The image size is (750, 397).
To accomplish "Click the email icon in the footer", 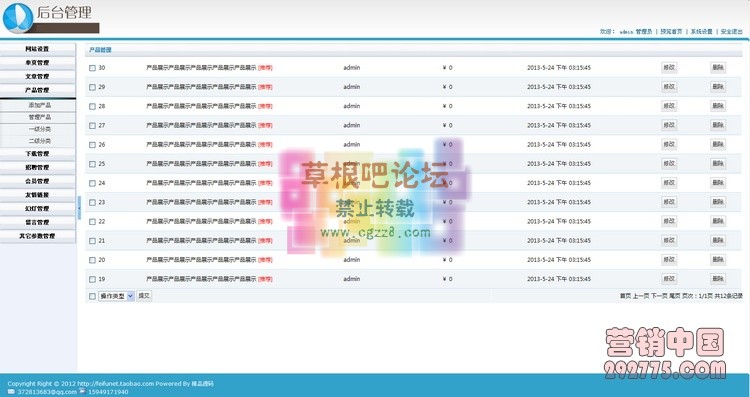I will click(11, 392).
